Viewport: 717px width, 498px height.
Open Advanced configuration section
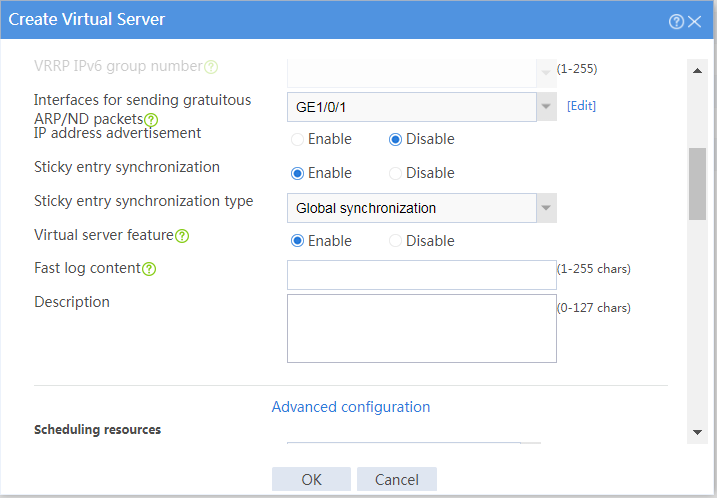click(x=351, y=407)
